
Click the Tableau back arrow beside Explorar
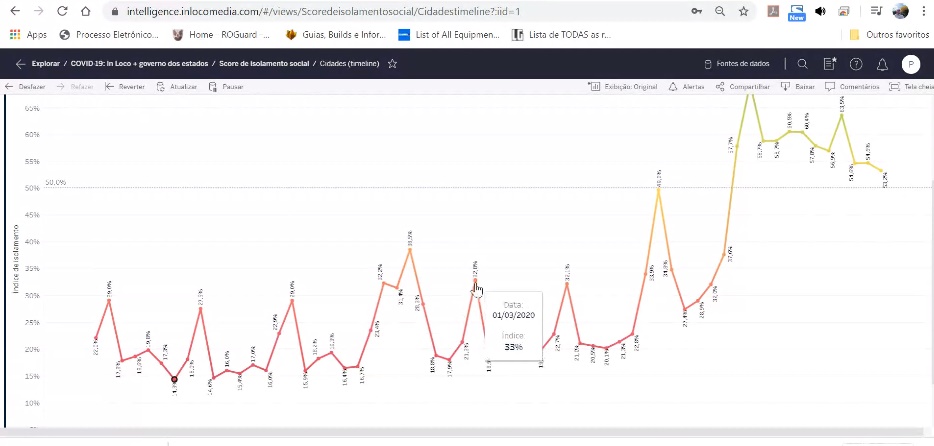(20, 64)
